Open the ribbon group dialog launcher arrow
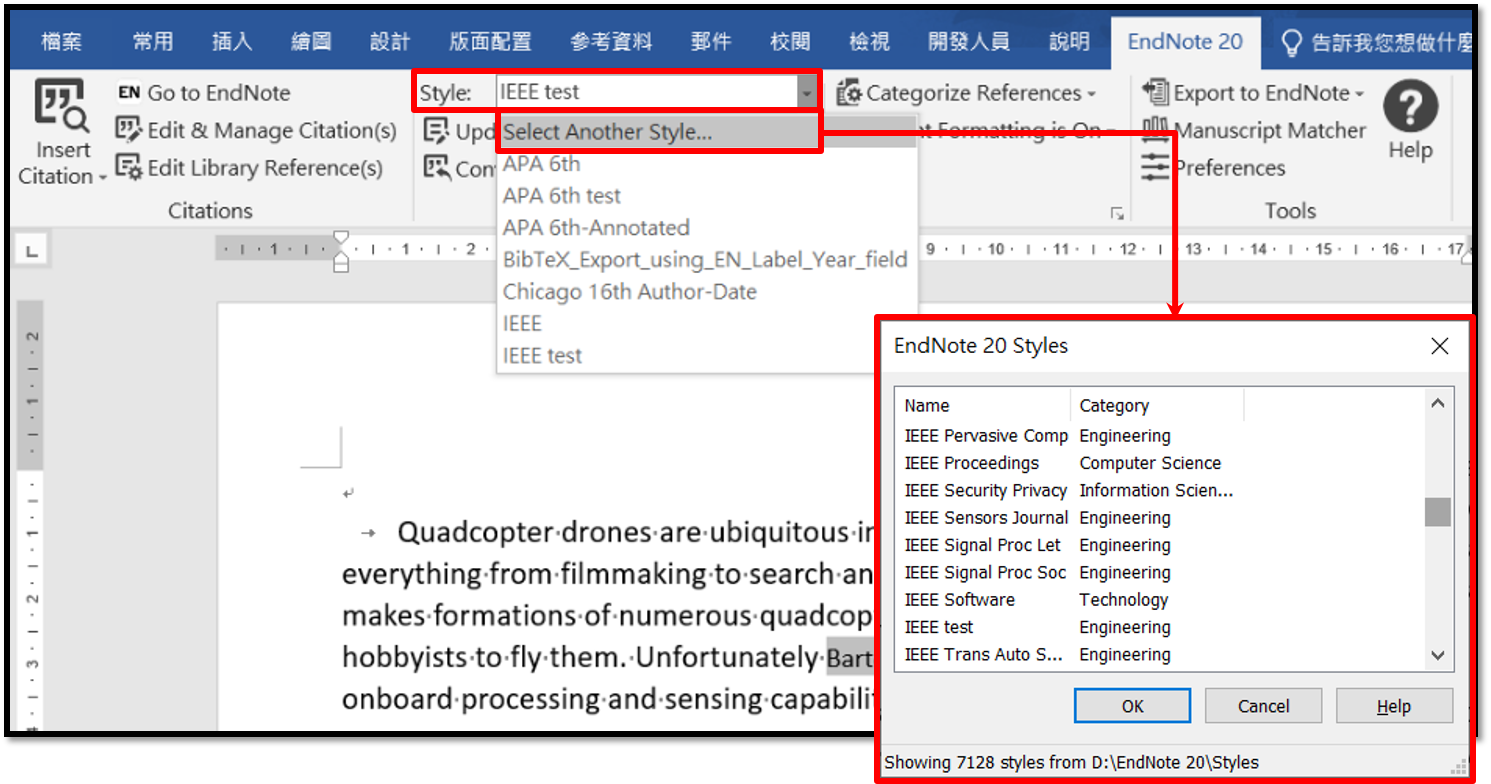1491x784 pixels. click(x=1117, y=213)
